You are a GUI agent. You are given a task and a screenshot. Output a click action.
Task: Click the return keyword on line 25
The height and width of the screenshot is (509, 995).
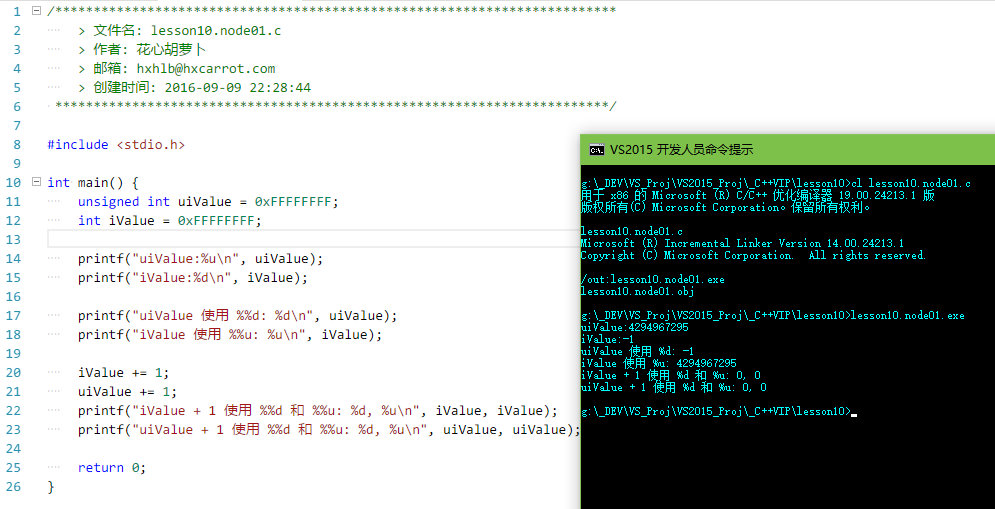pos(101,468)
